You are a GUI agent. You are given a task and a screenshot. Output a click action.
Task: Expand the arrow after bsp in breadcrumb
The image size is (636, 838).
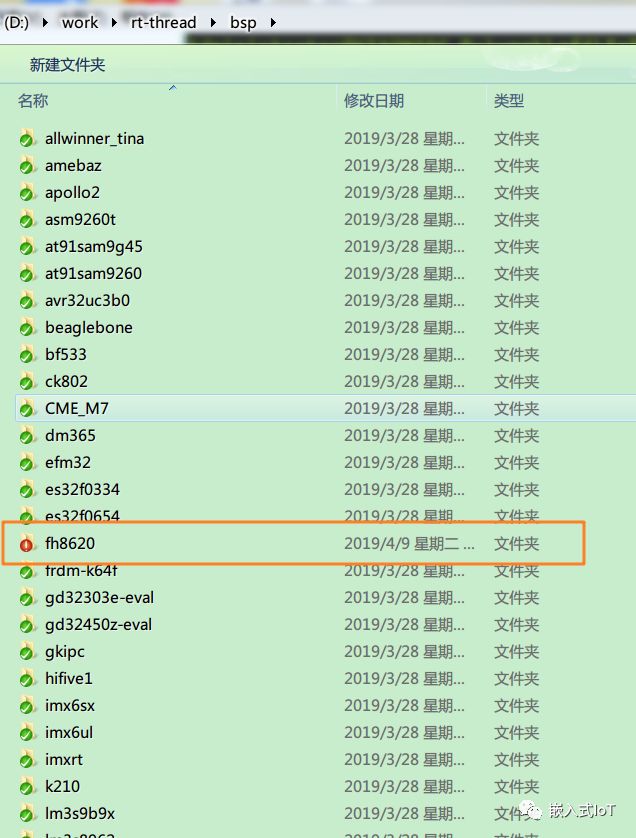point(273,22)
